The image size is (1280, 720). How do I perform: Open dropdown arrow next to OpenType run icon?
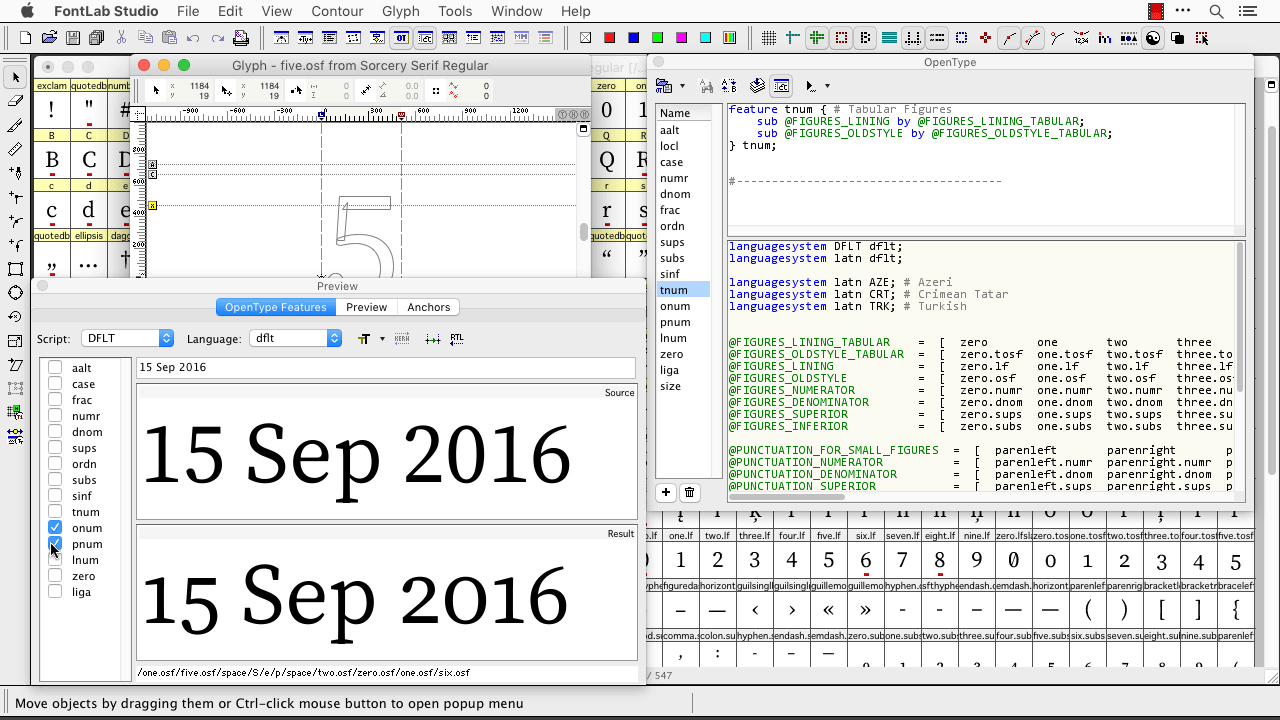tap(827, 86)
